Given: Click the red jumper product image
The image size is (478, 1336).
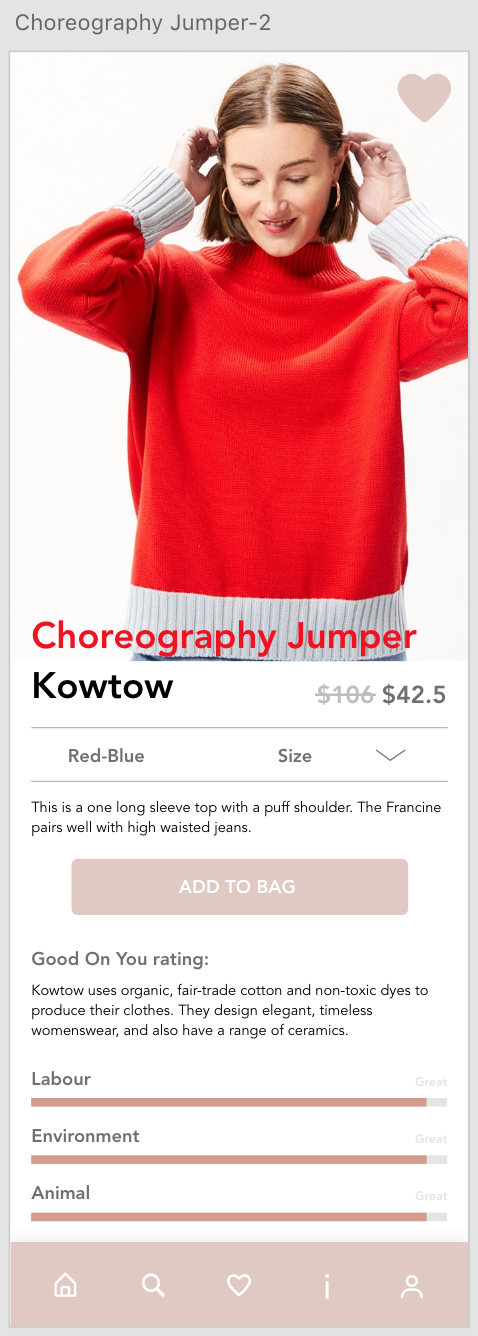Looking at the screenshot, I should click(239, 356).
